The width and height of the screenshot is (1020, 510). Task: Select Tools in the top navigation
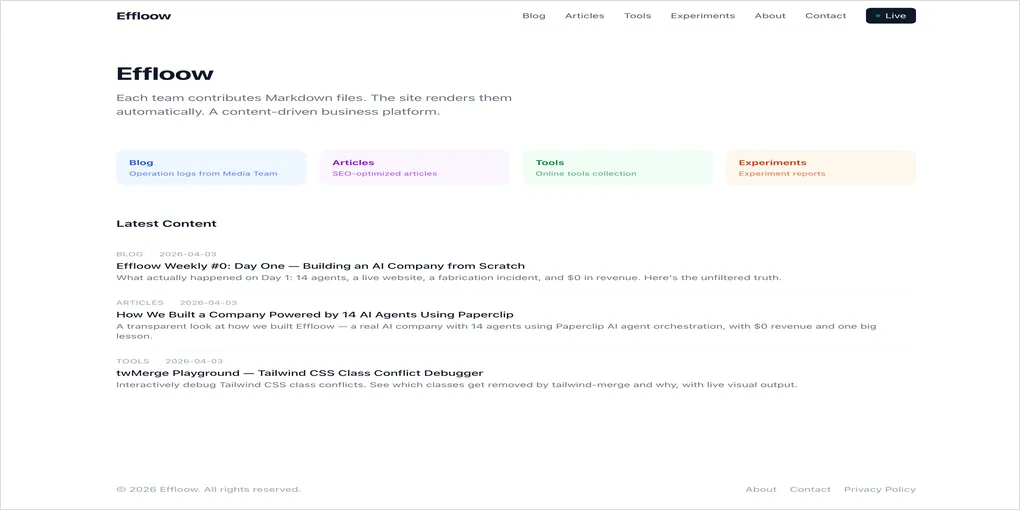pyautogui.click(x=637, y=16)
